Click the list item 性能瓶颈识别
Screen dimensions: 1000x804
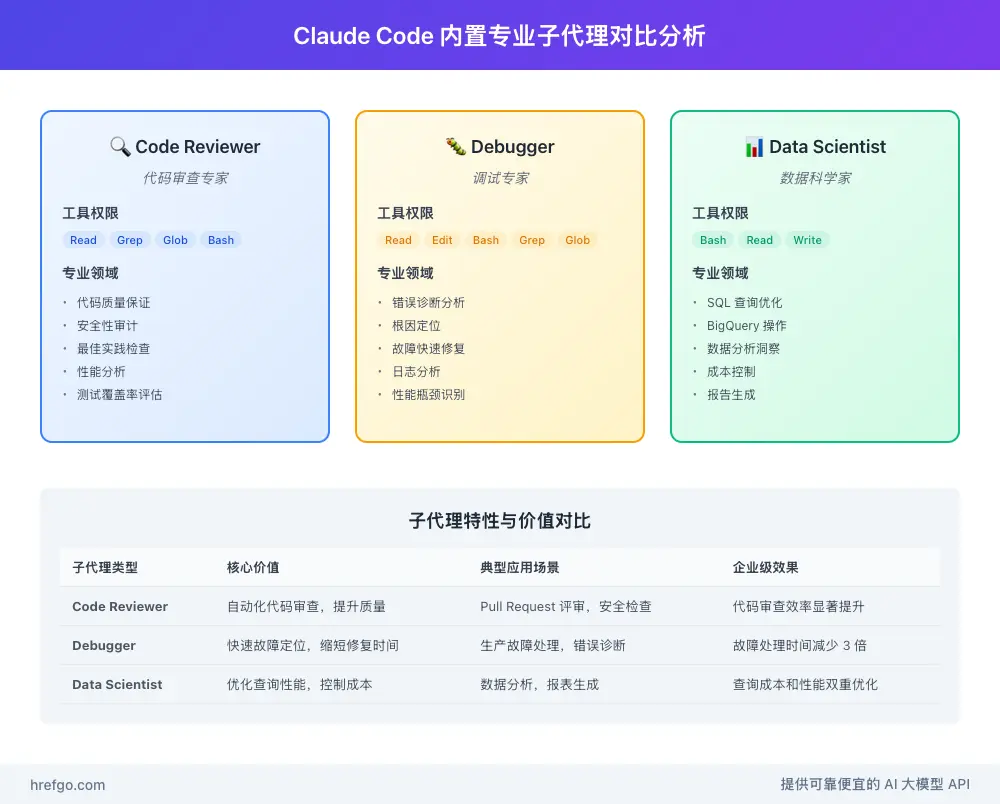[x=429, y=395]
